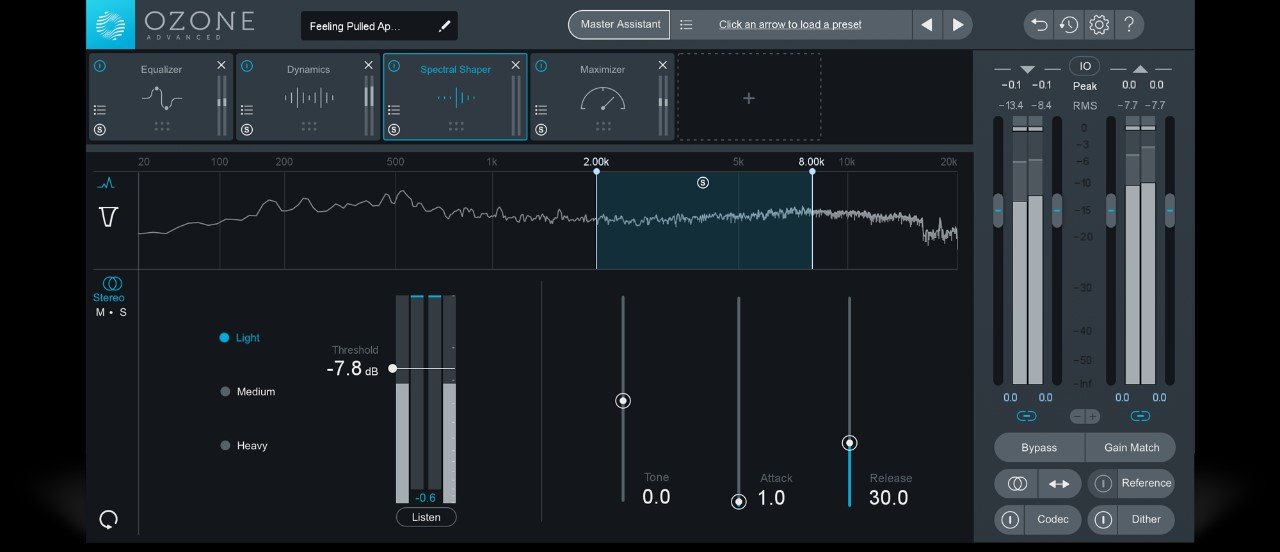Toggle the Reference power button

[x=1103, y=484]
